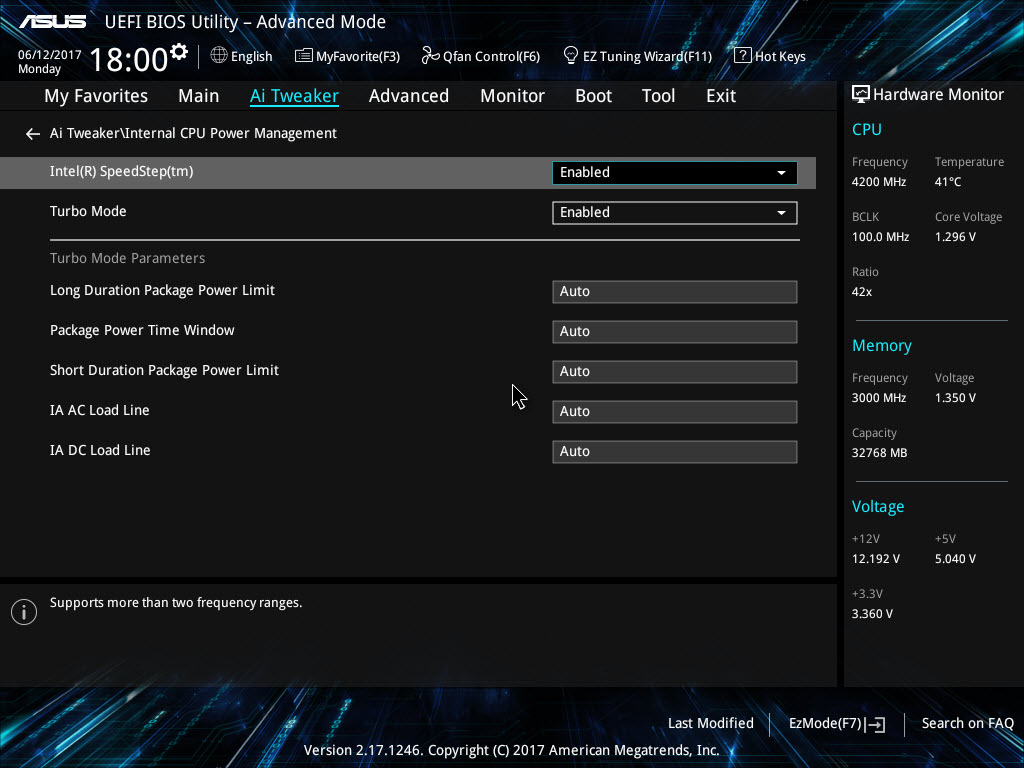Click the IA DC Load Line label
Screen dimensions: 1024x768
coord(100,451)
